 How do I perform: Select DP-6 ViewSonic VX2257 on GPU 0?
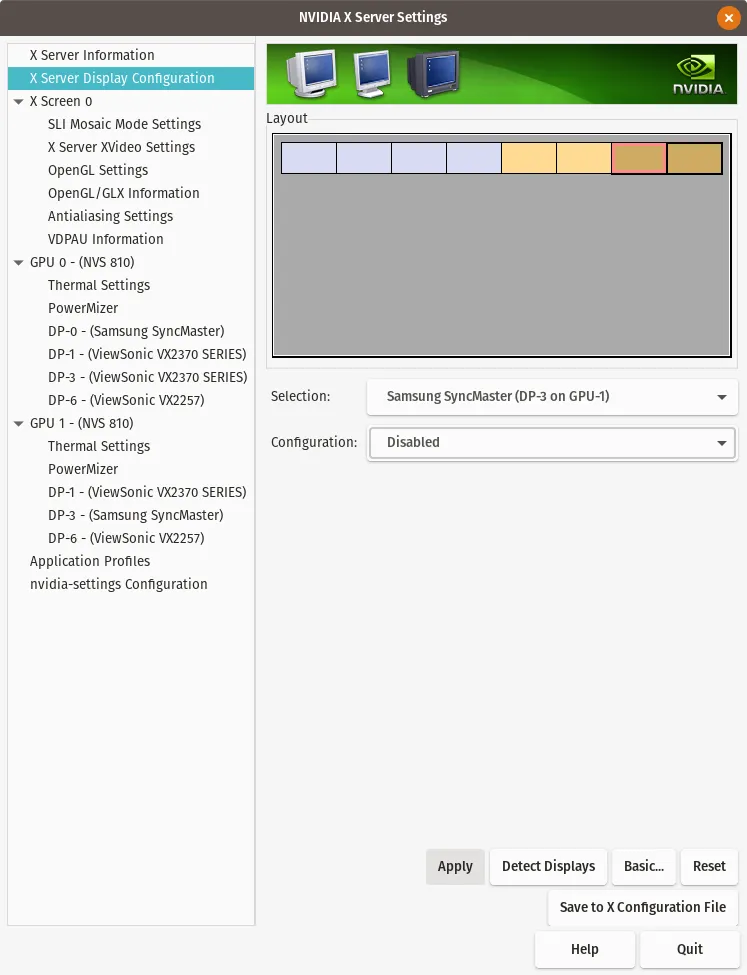126,400
